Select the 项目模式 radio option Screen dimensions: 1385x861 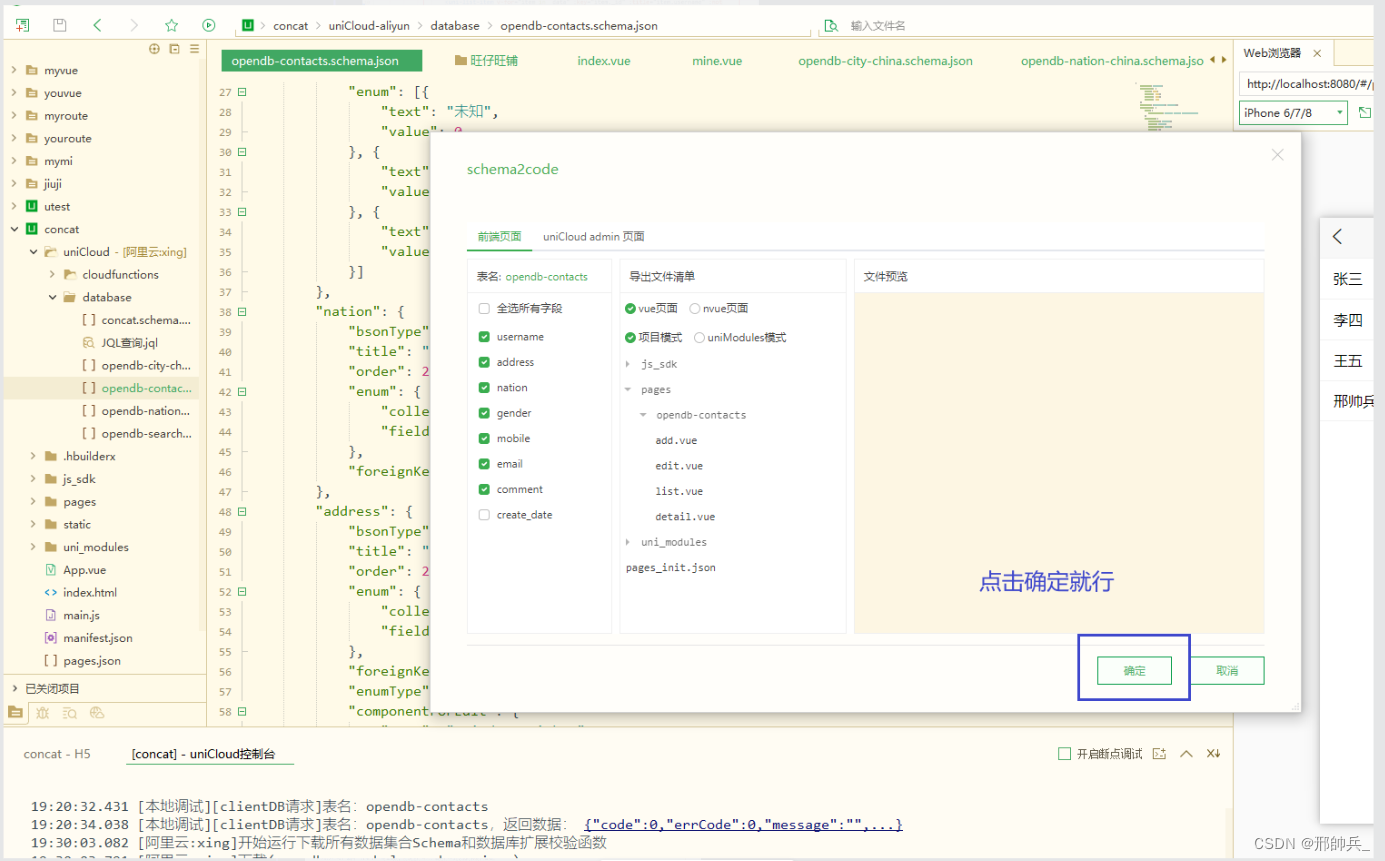pyautogui.click(x=630, y=338)
